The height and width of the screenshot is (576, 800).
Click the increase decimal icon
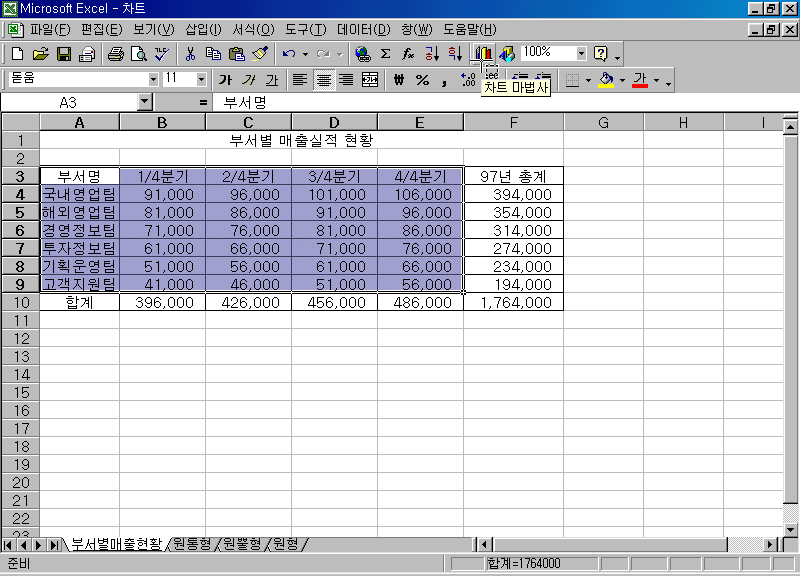point(468,80)
